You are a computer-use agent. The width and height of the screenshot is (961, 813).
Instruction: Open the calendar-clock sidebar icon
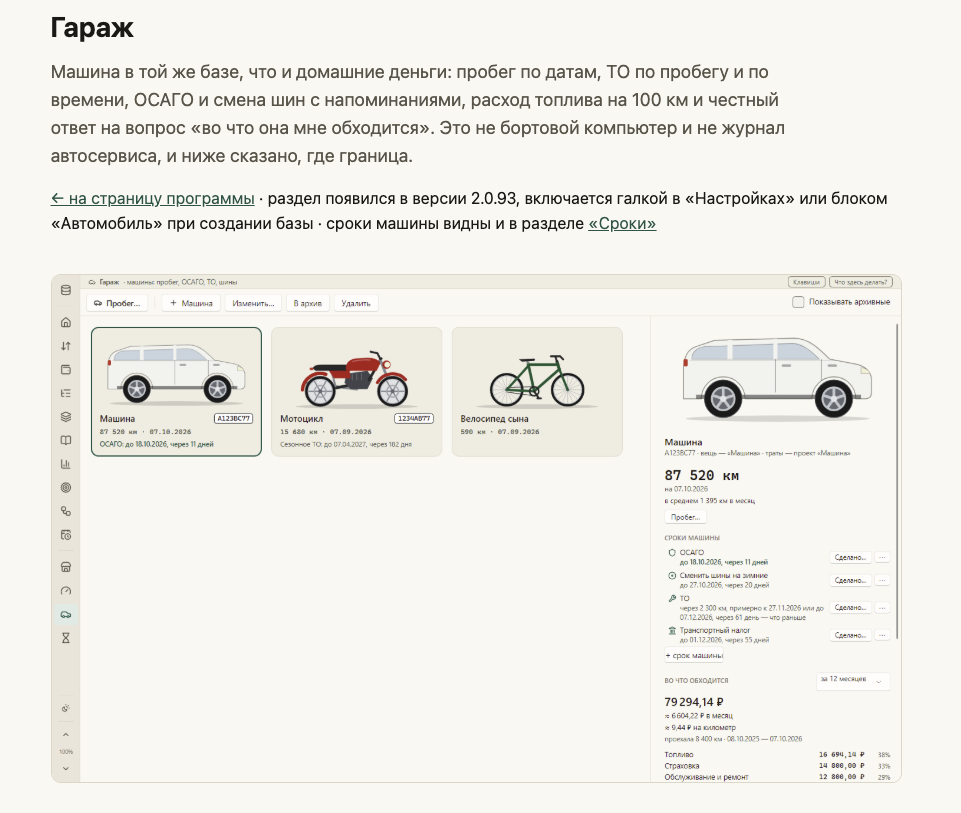pos(66,535)
